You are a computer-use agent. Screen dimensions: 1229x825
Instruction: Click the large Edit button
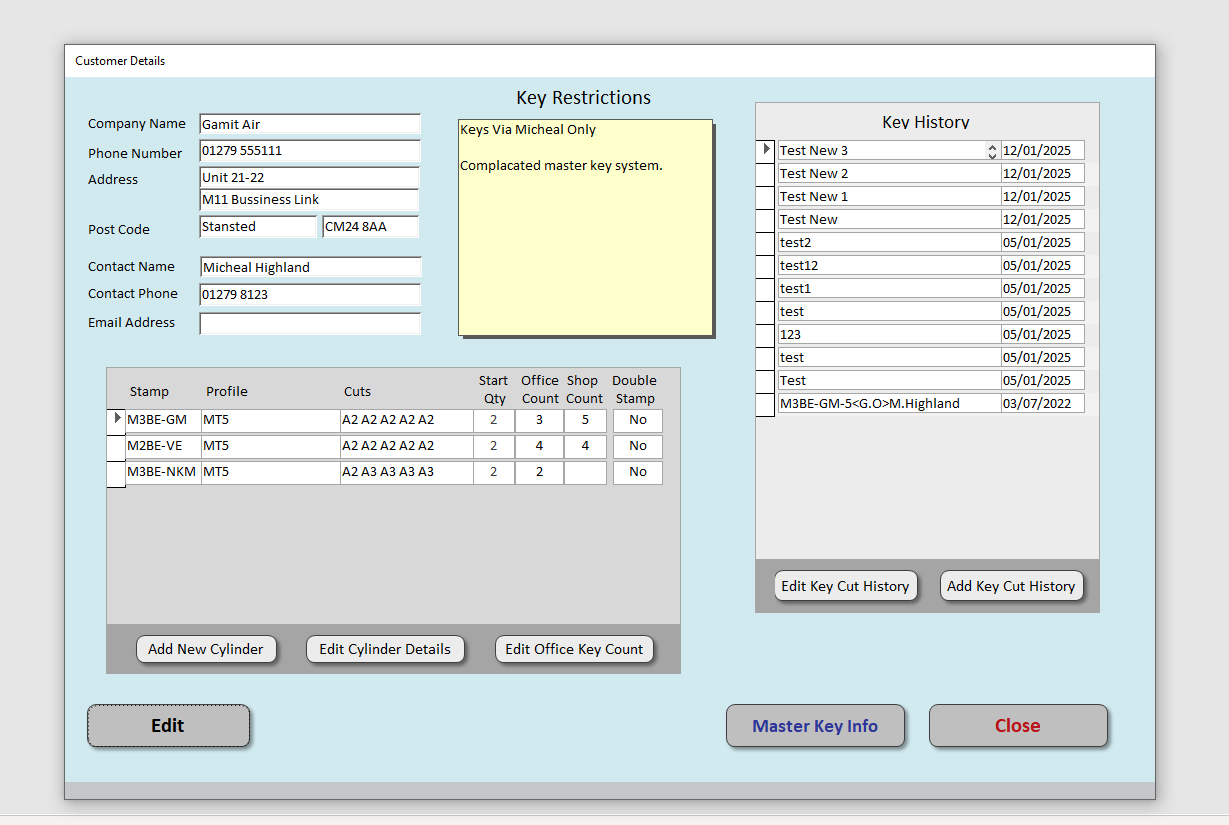(168, 726)
